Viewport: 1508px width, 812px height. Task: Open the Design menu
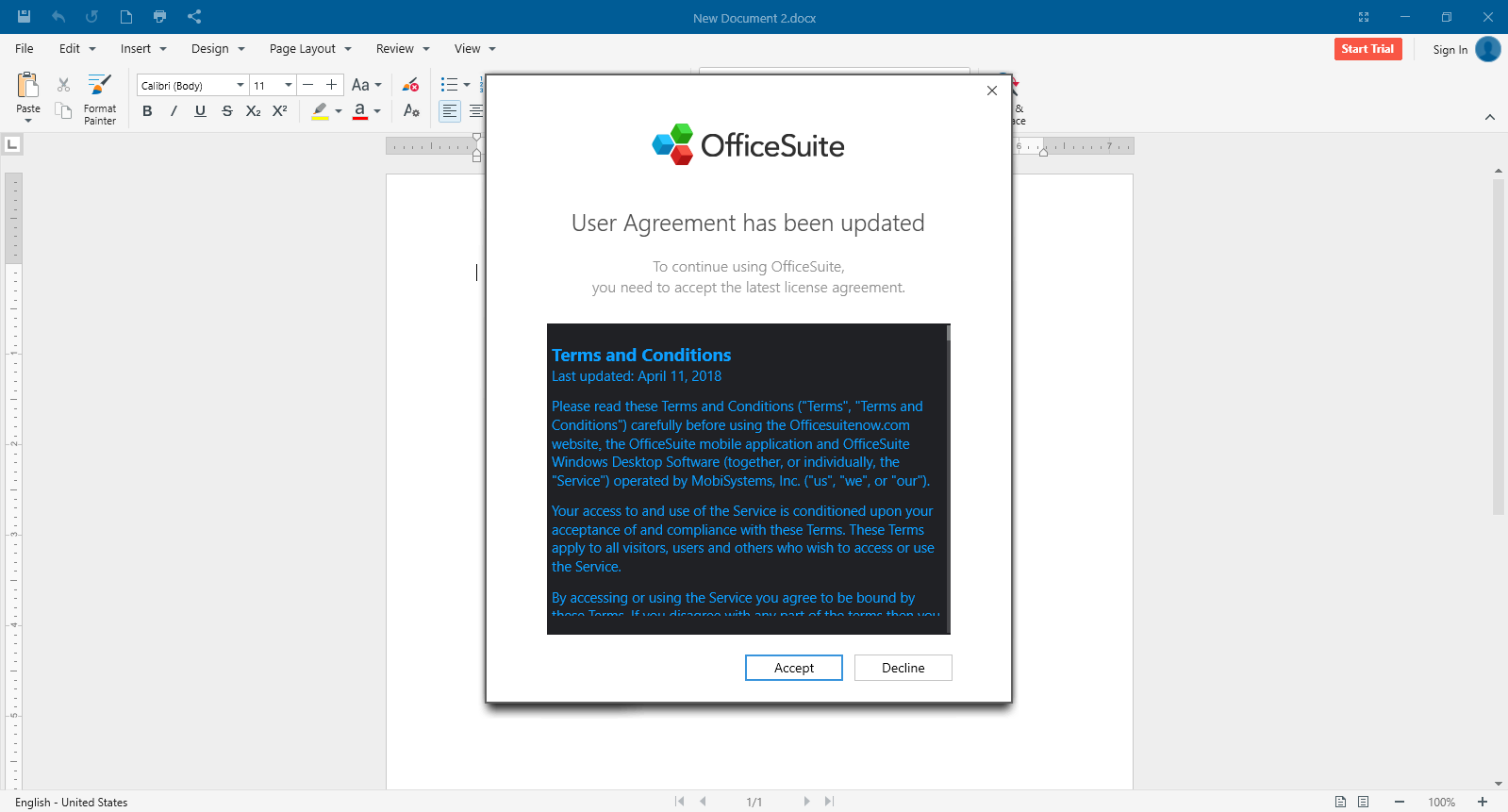218,49
